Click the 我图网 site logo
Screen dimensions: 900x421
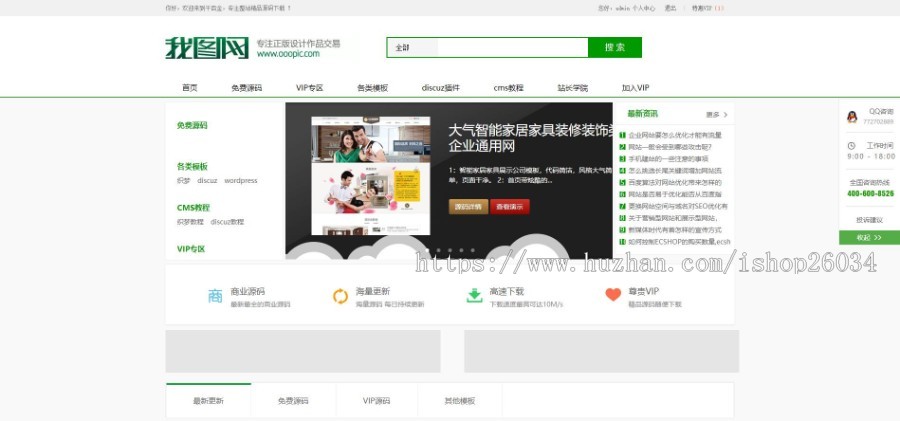(207, 48)
